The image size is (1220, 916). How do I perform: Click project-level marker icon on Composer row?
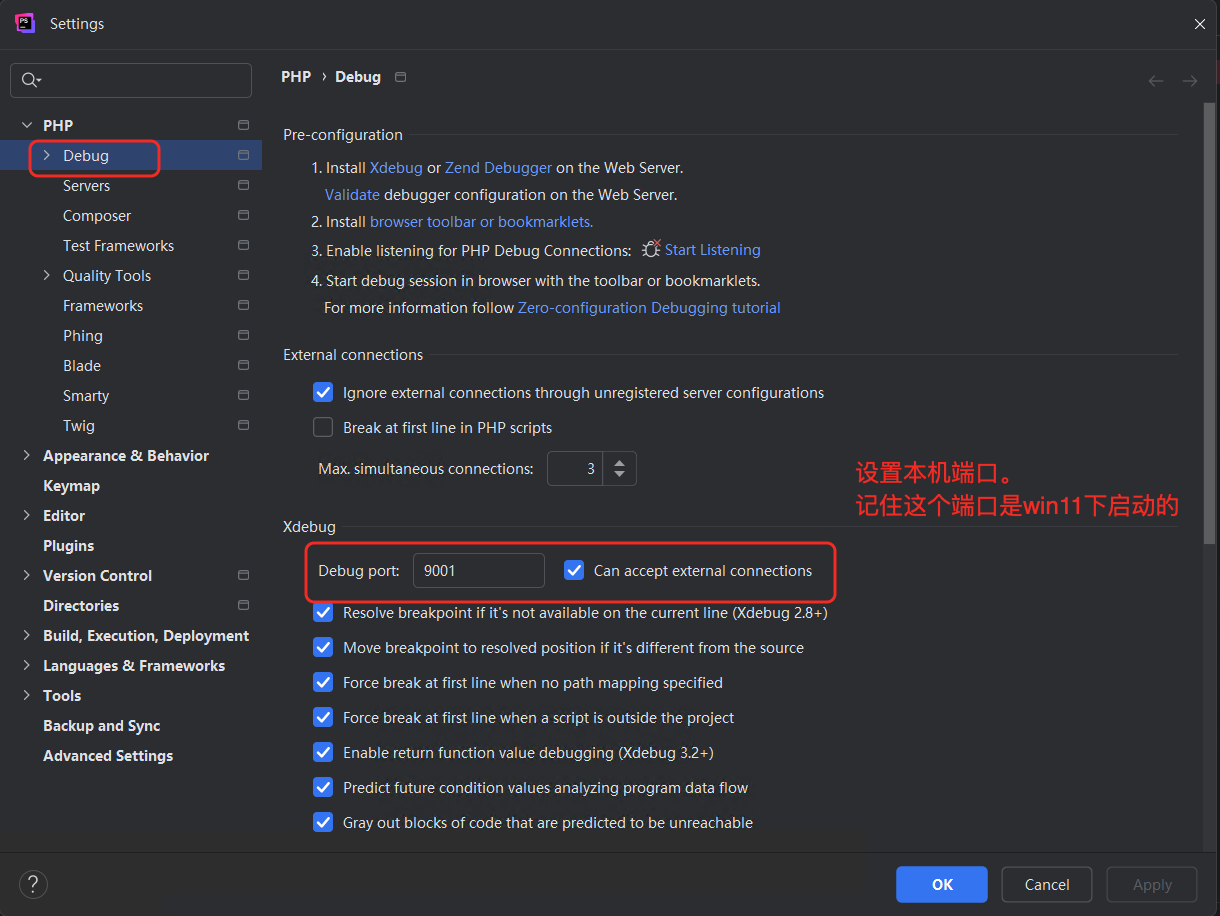(x=243, y=215)
